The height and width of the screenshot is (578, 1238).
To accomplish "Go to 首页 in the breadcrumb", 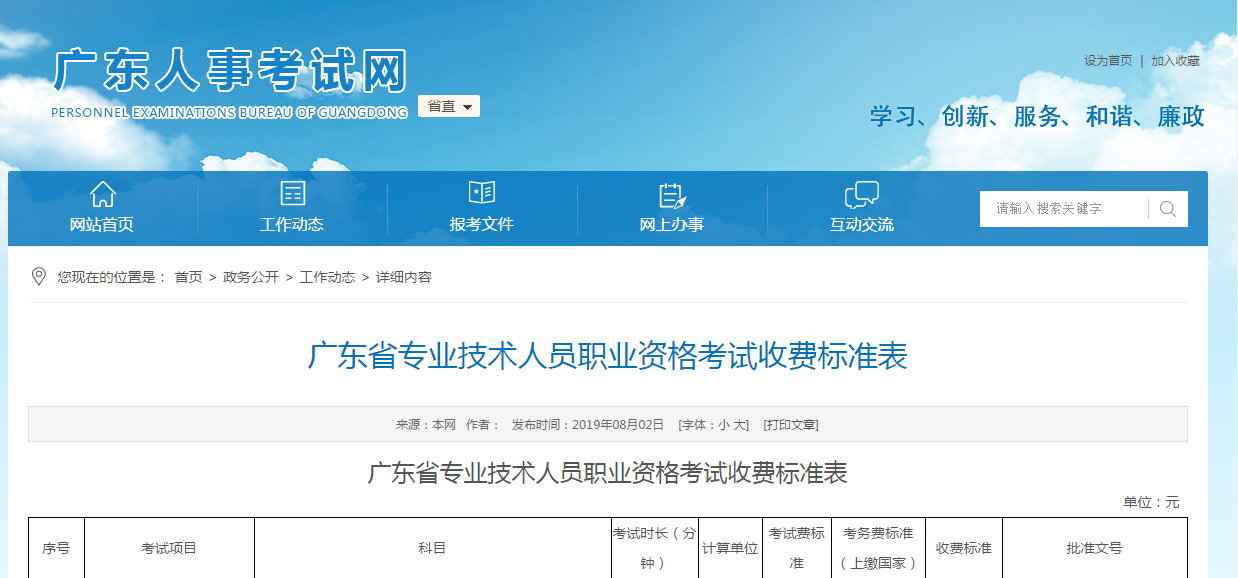I will point(188,277).
